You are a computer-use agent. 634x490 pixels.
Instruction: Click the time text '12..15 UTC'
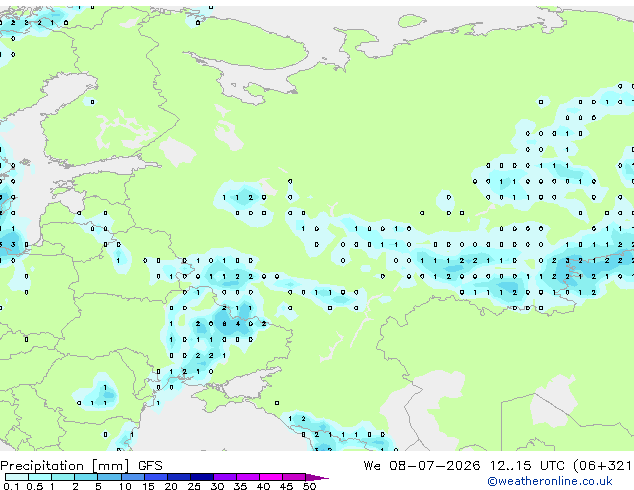pyautogui.click(x=527, y=466)
